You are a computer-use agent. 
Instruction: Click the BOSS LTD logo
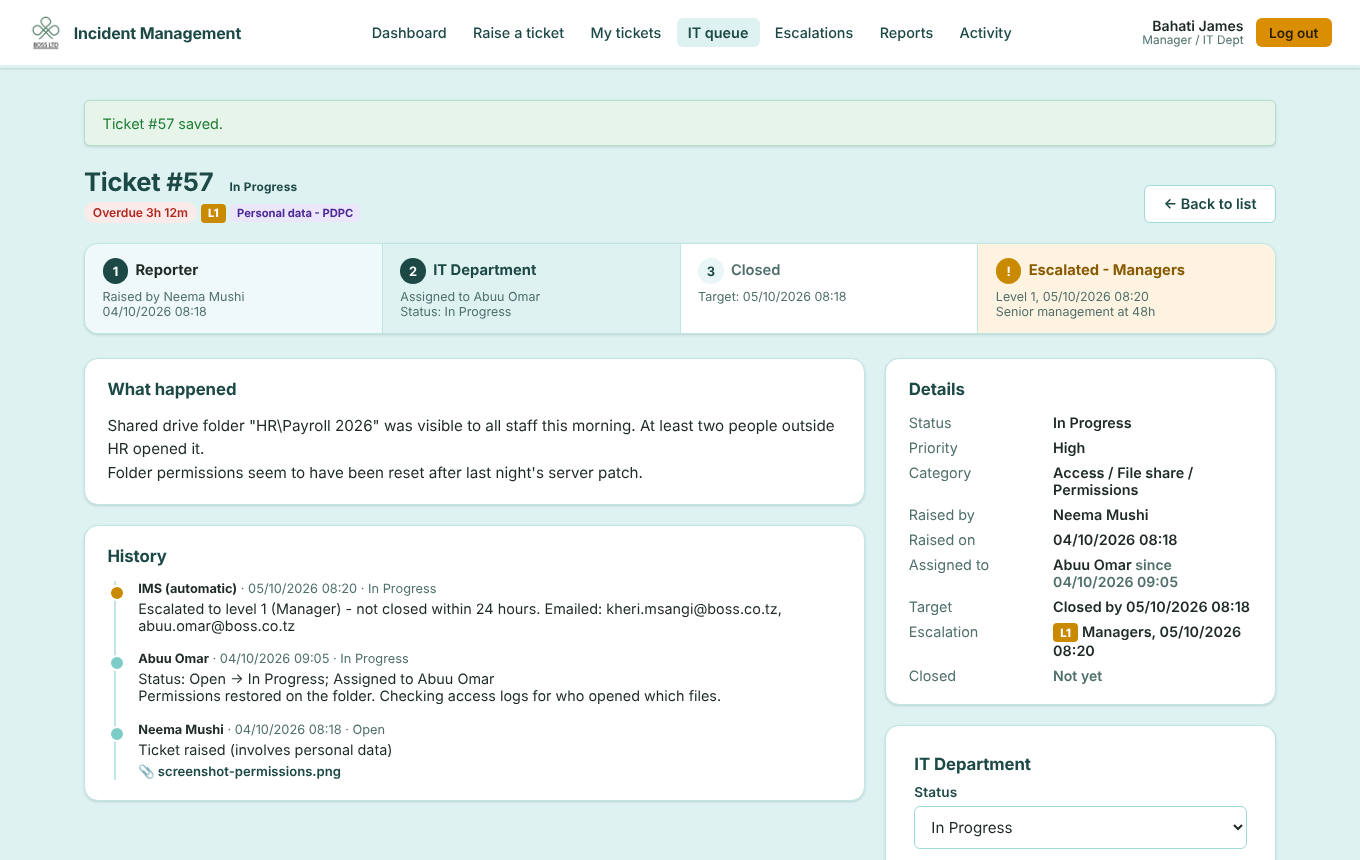46,33
